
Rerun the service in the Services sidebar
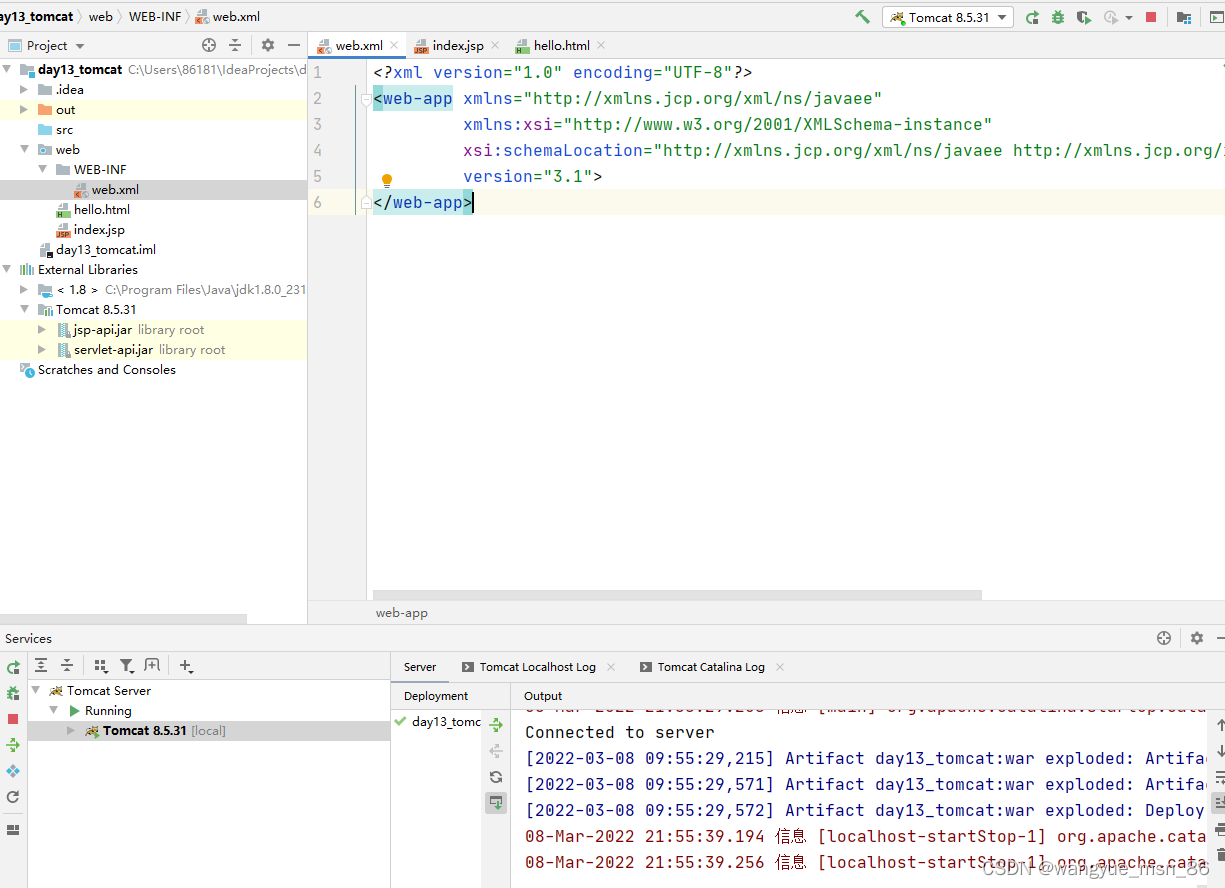point(13,668)
